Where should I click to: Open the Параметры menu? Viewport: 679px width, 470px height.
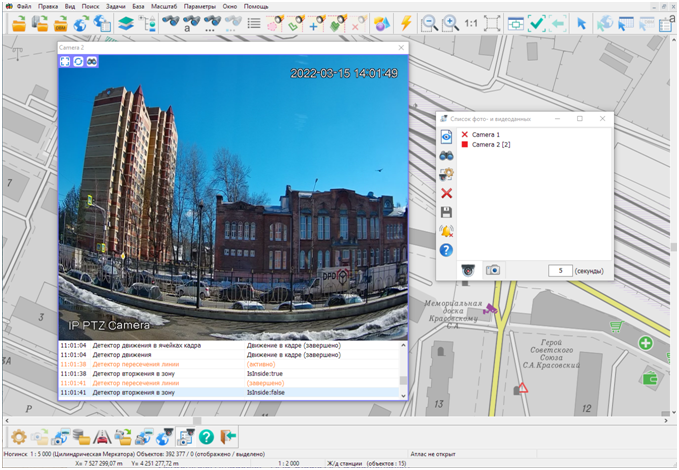click(x=200, y=6)
